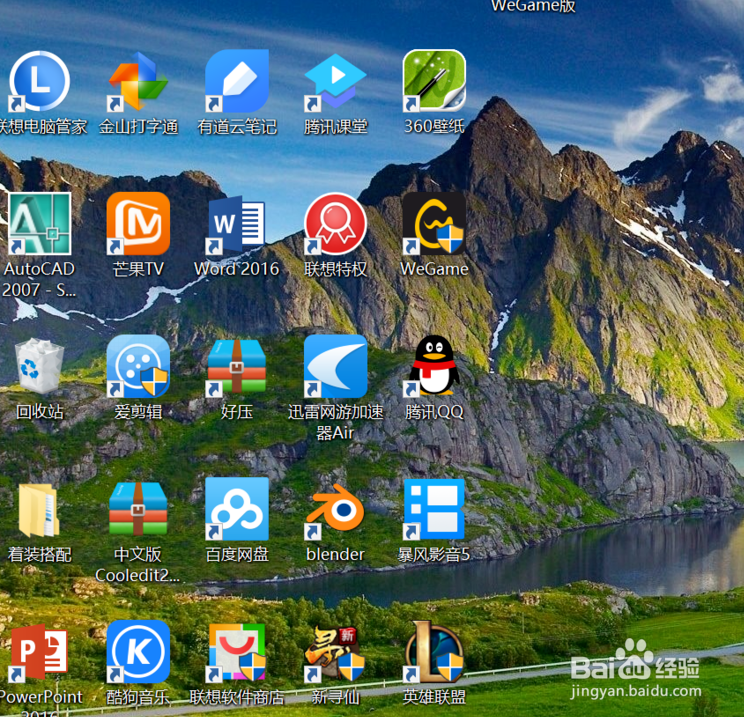Click the 联想软件商店 store icon
Image resolution: width=744 pixels, height=717 pixels.
[237, 652]
